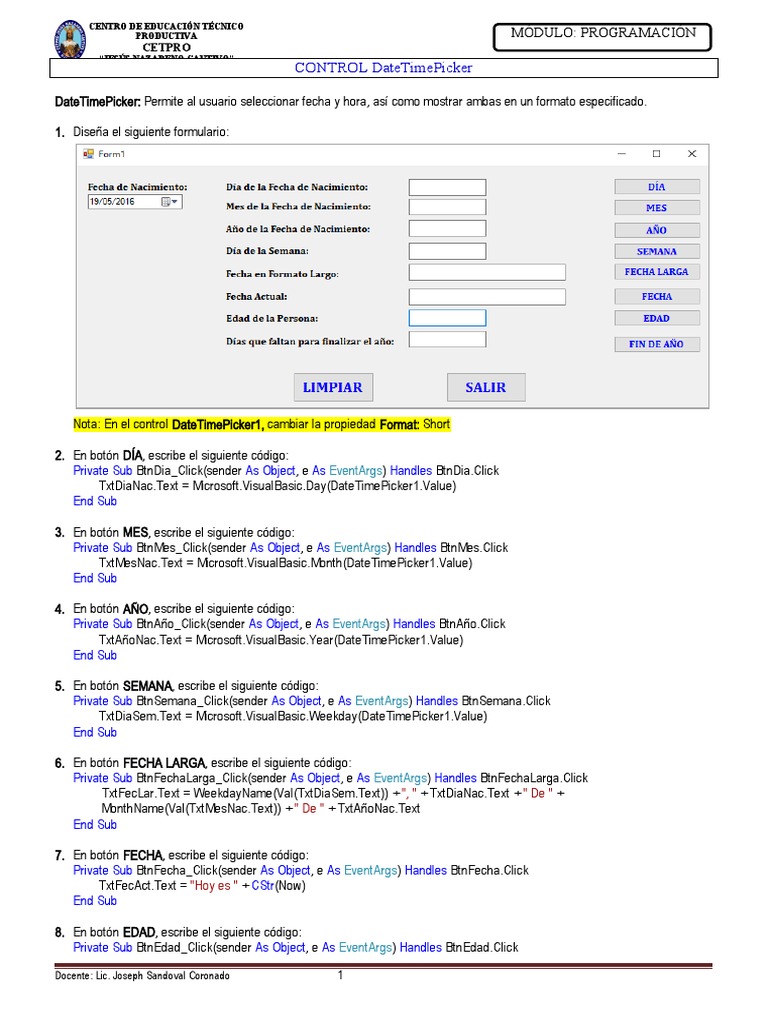Click the LIMPIAR button
The image size is (768, 1024).
(333, 387)
